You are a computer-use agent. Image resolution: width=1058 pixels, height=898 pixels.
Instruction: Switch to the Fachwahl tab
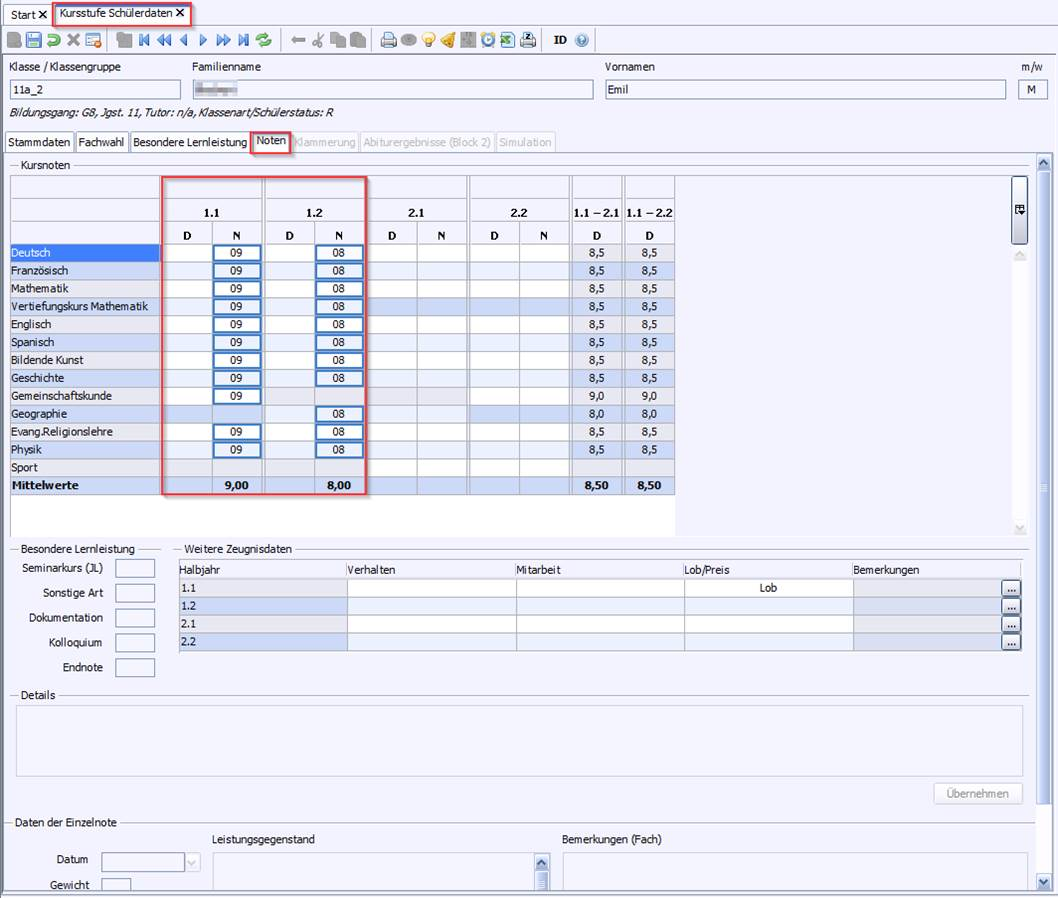click(x=102, y=142)
